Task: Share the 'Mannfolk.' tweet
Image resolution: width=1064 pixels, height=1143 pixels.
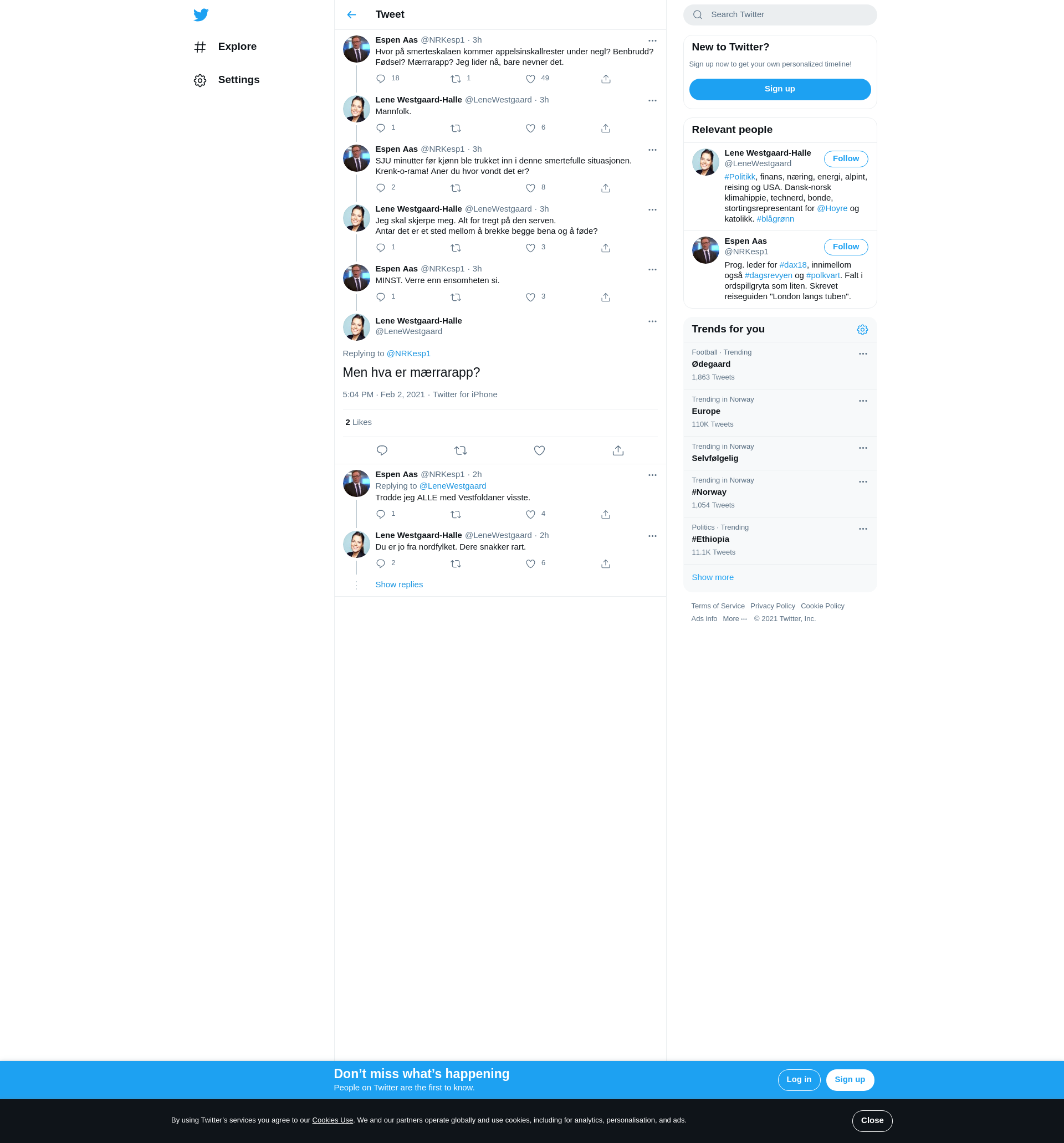Action: [x=606, y=128]
